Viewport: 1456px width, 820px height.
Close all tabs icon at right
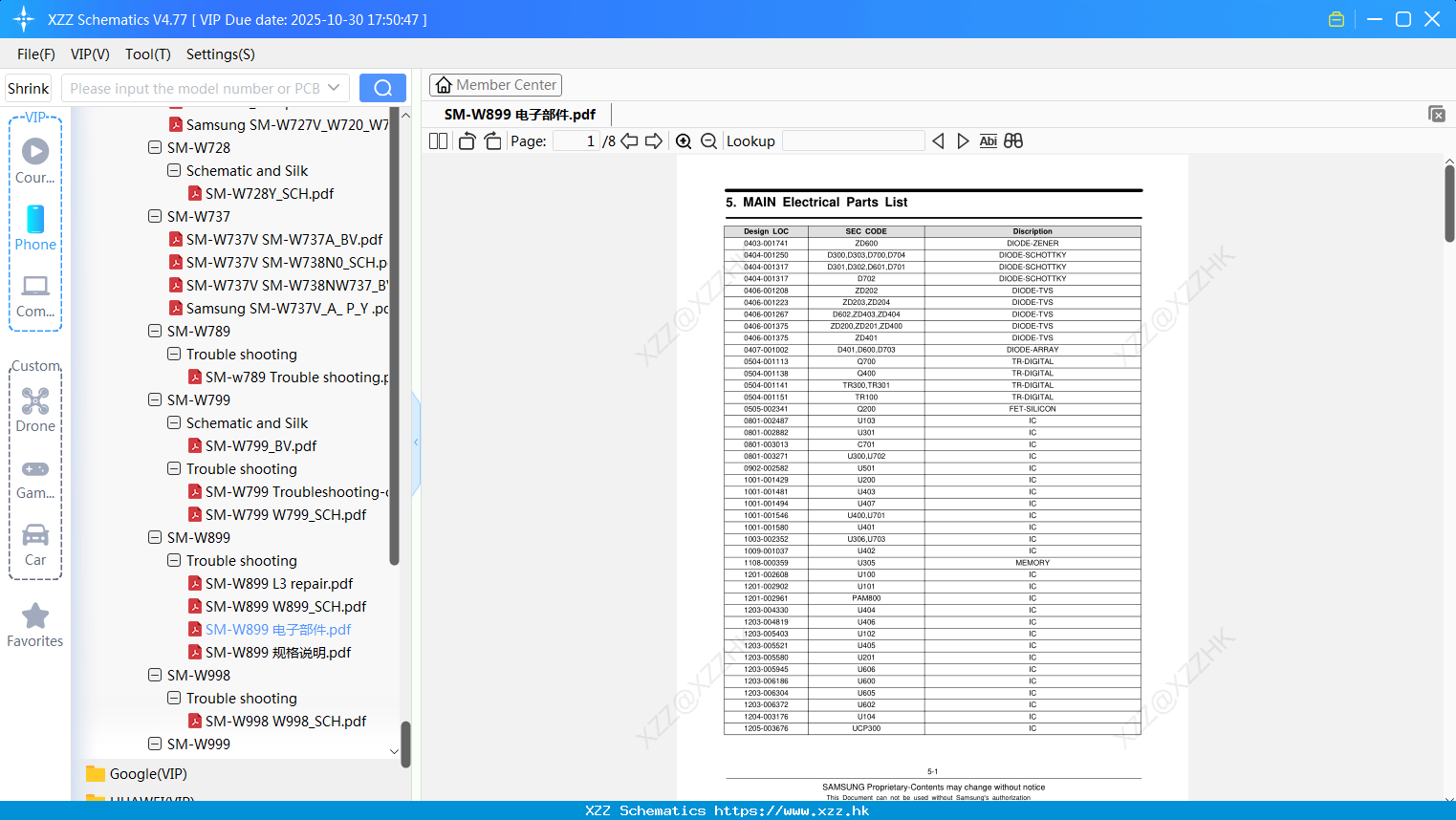coord(1437,114)
